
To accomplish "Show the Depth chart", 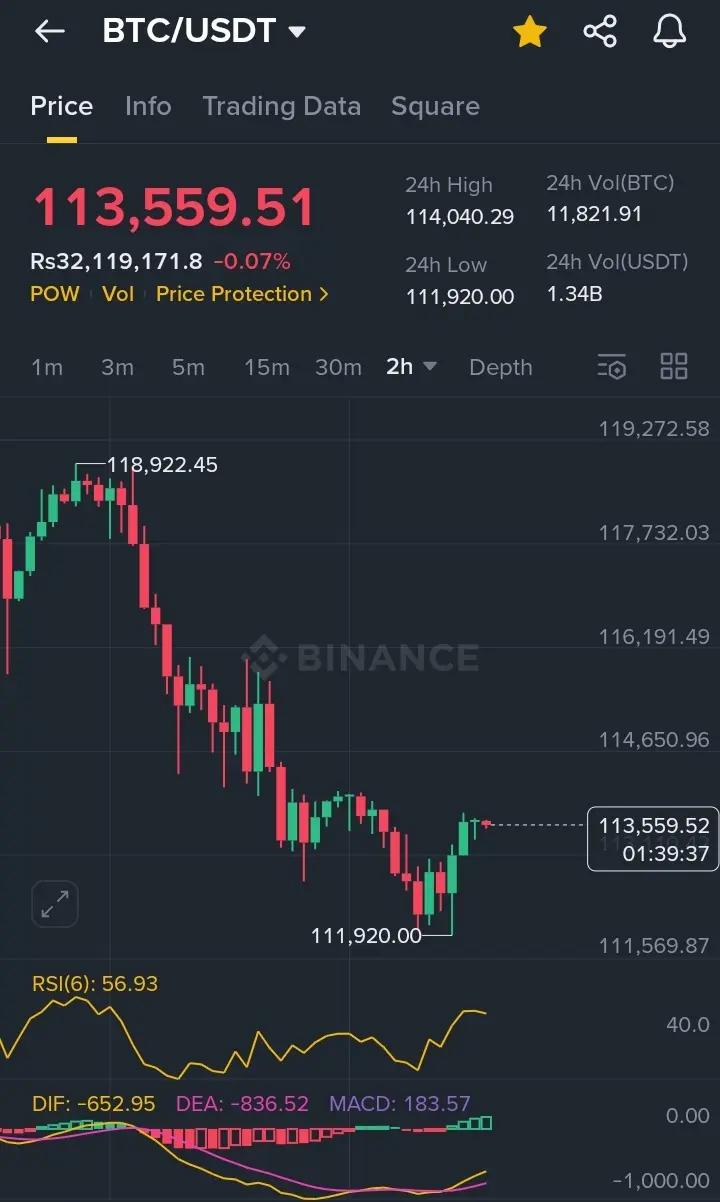I will 501,367.
